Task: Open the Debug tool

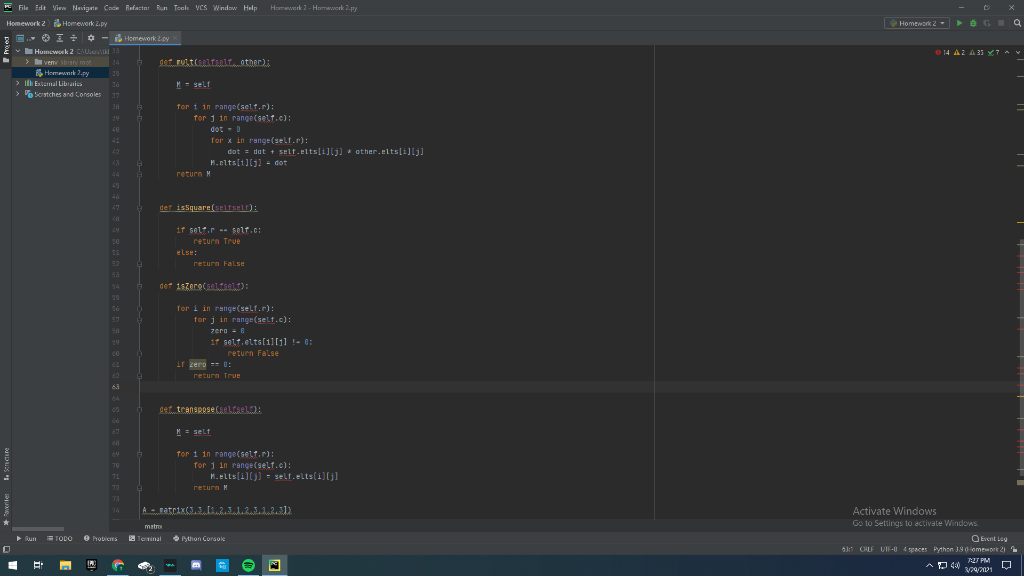Action: pyautogui.click(x=973, y=20)
